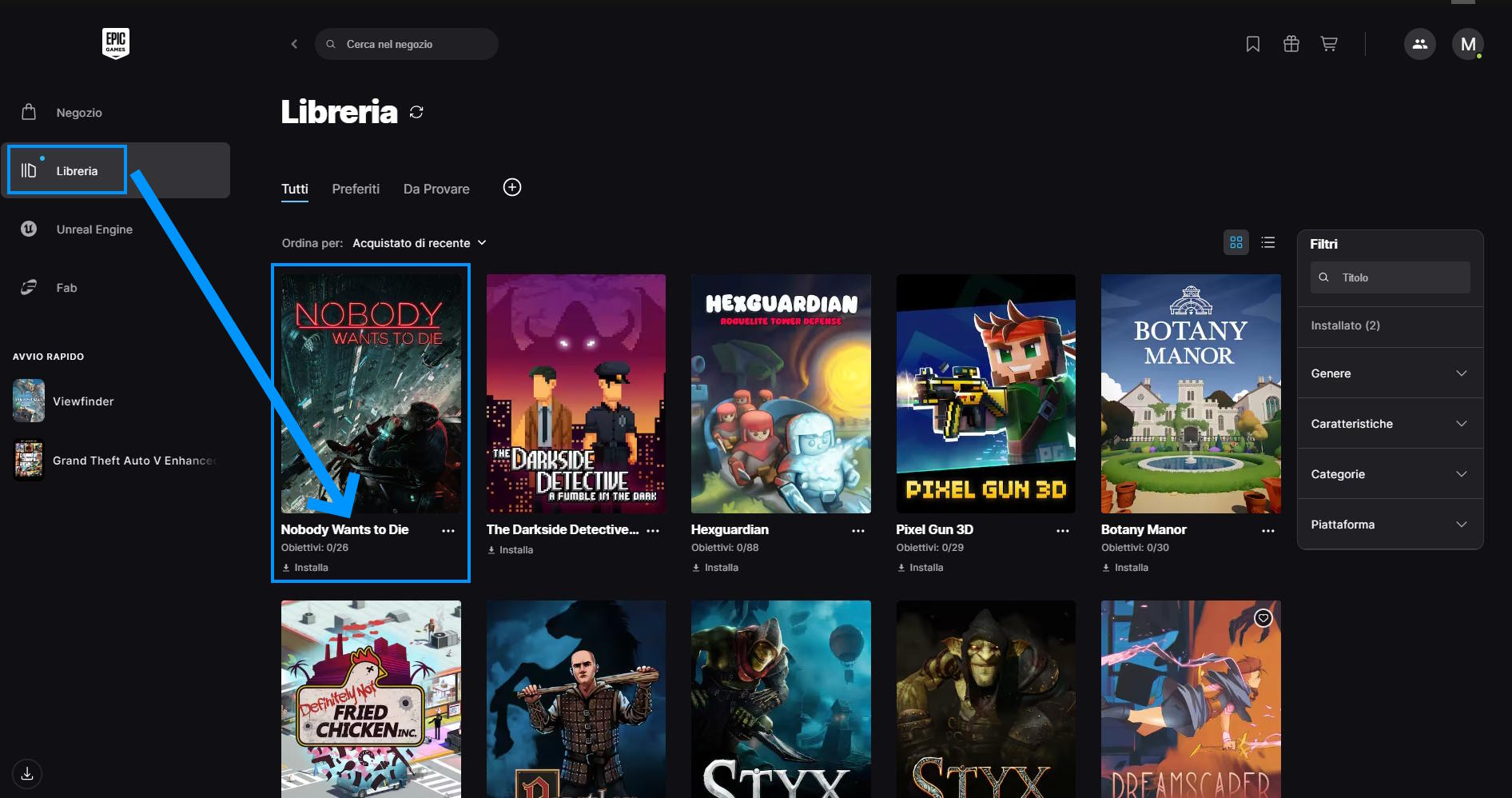Screen dimensions: 1512x798
Task: Open the shopping cart
Action: click(x=1329, y=44)
